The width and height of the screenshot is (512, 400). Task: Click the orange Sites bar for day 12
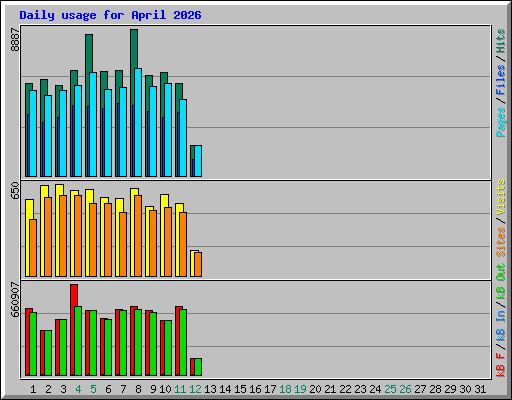pos(198,264)
